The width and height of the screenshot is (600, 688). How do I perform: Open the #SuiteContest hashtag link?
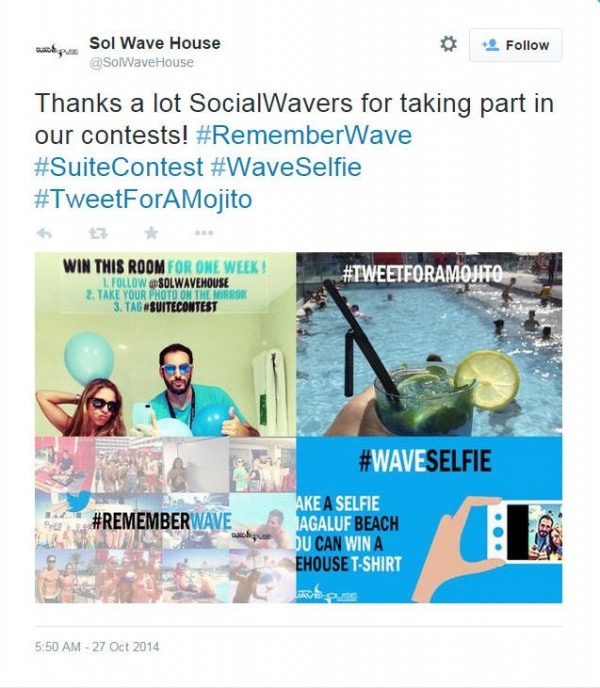pyautogui.click(x=119, y=167)
